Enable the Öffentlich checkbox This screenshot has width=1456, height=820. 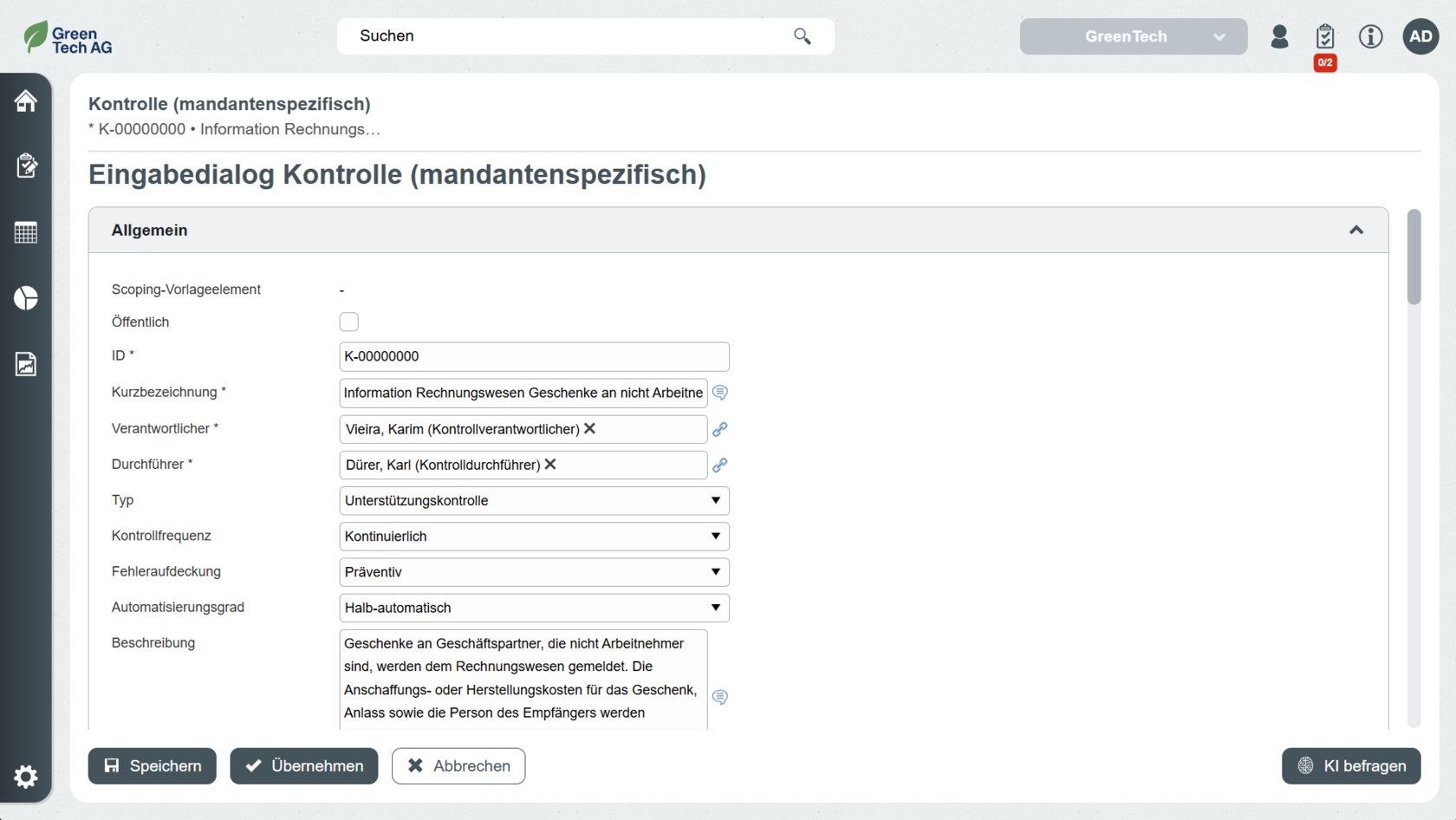(x=349, y=322)
